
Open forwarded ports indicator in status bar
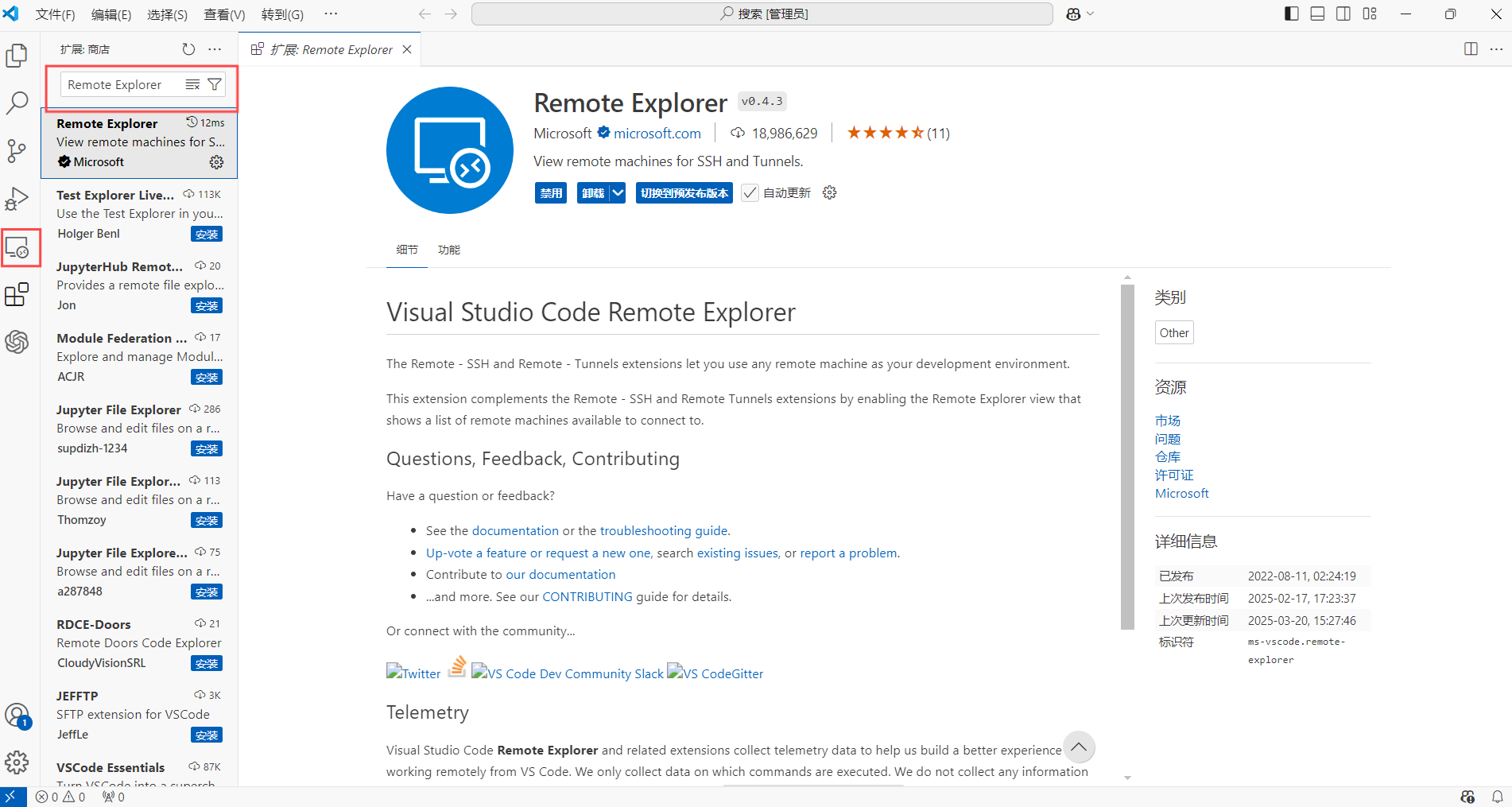(114, 797)
